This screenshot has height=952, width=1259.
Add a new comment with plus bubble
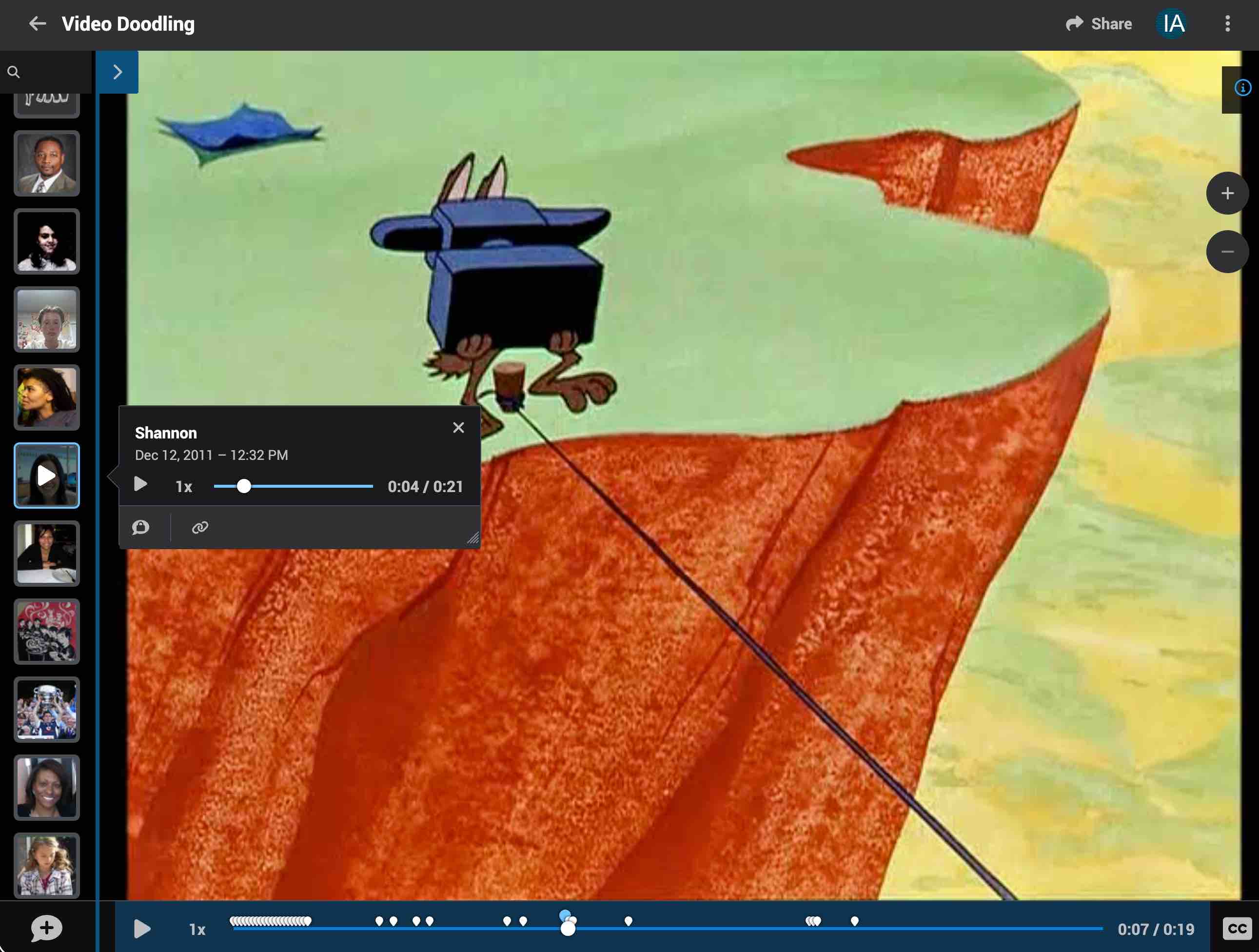[46, 928]
